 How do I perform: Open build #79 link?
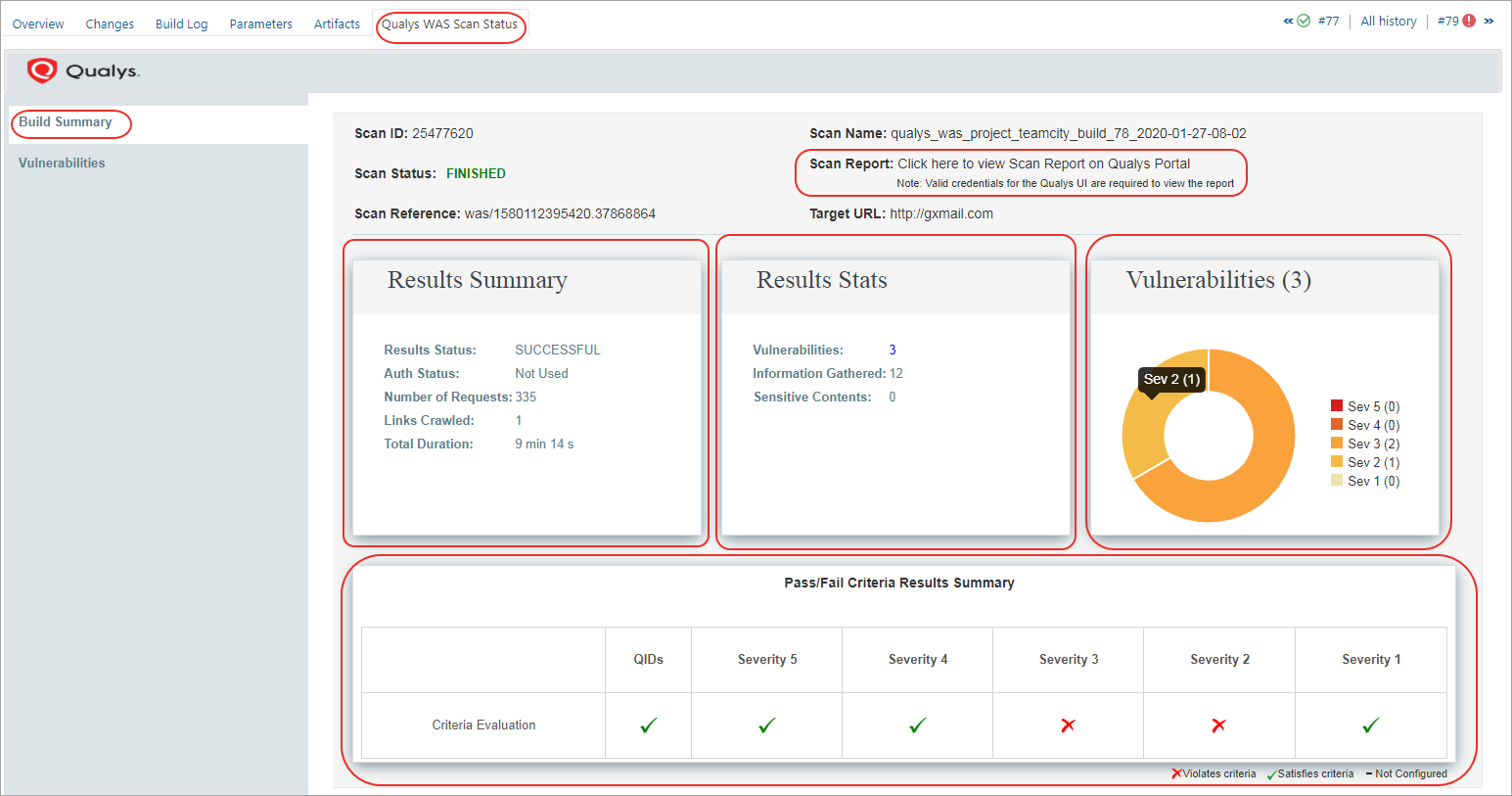pyautogui.click(x=1447, y=21)
